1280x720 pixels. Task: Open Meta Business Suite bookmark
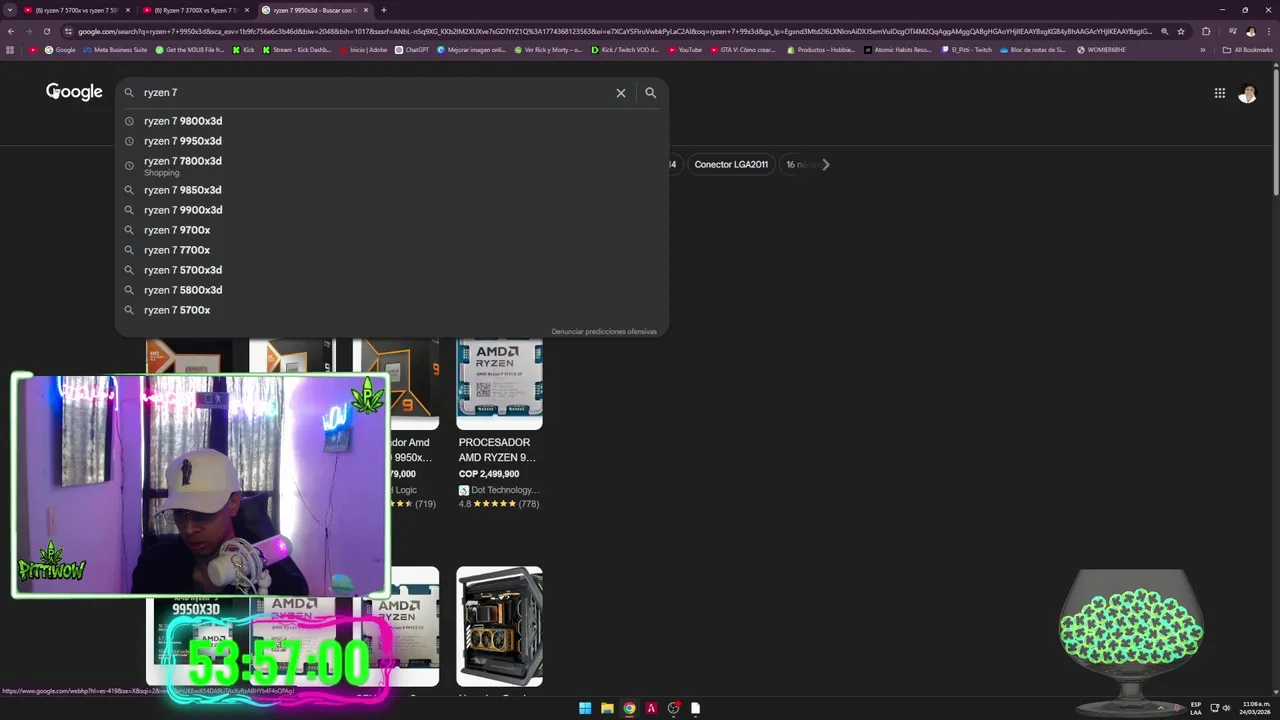pyautogui.click(x=115, y=49)
